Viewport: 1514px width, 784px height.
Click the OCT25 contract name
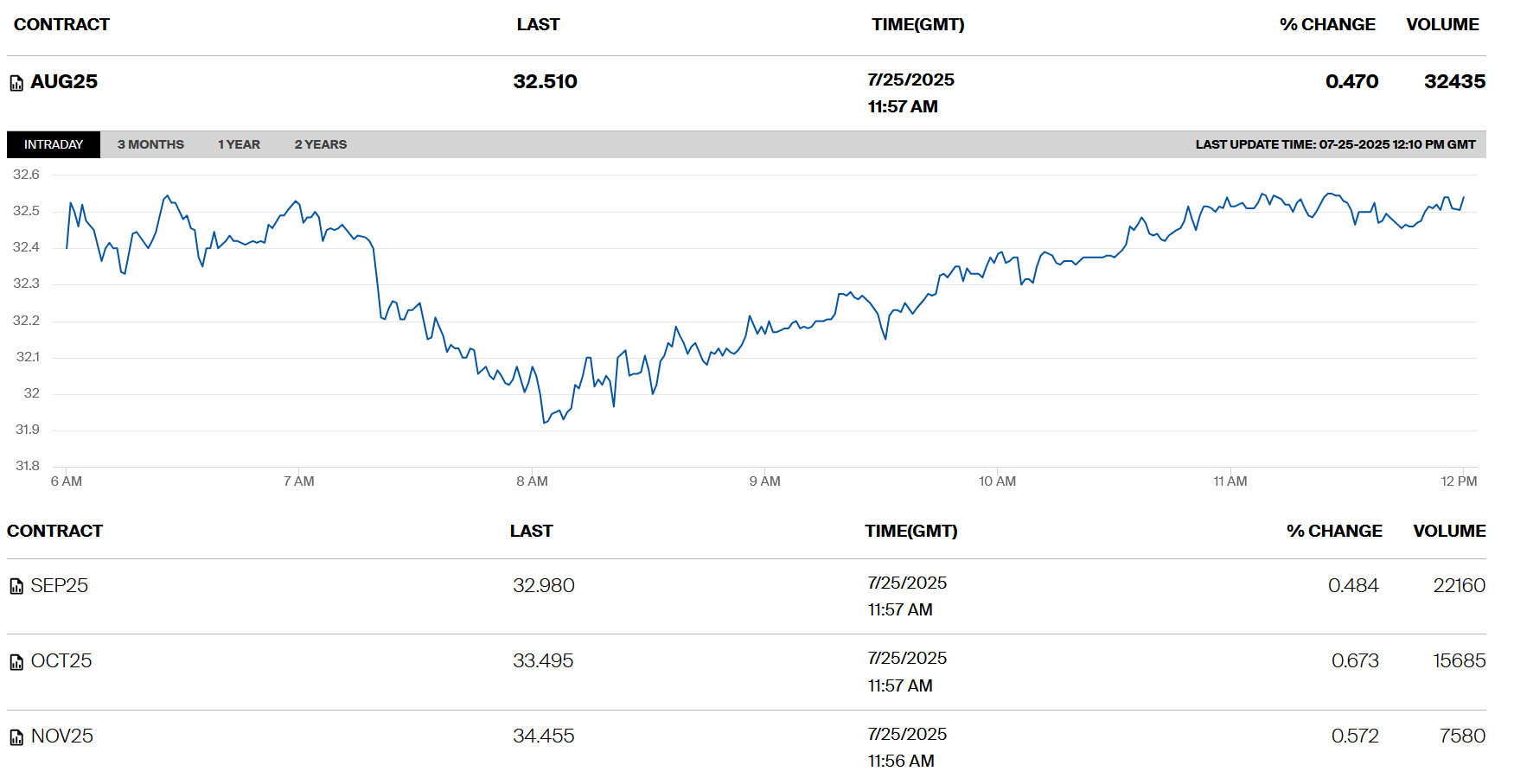(61, 661)
